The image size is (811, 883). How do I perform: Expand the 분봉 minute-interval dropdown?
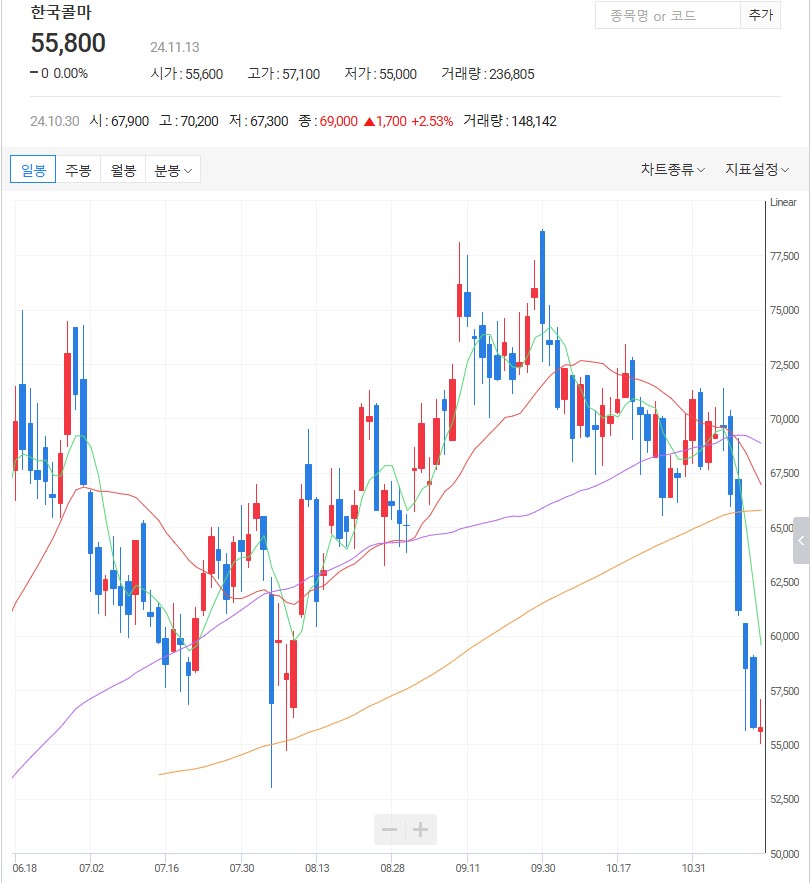coord(173,170)
